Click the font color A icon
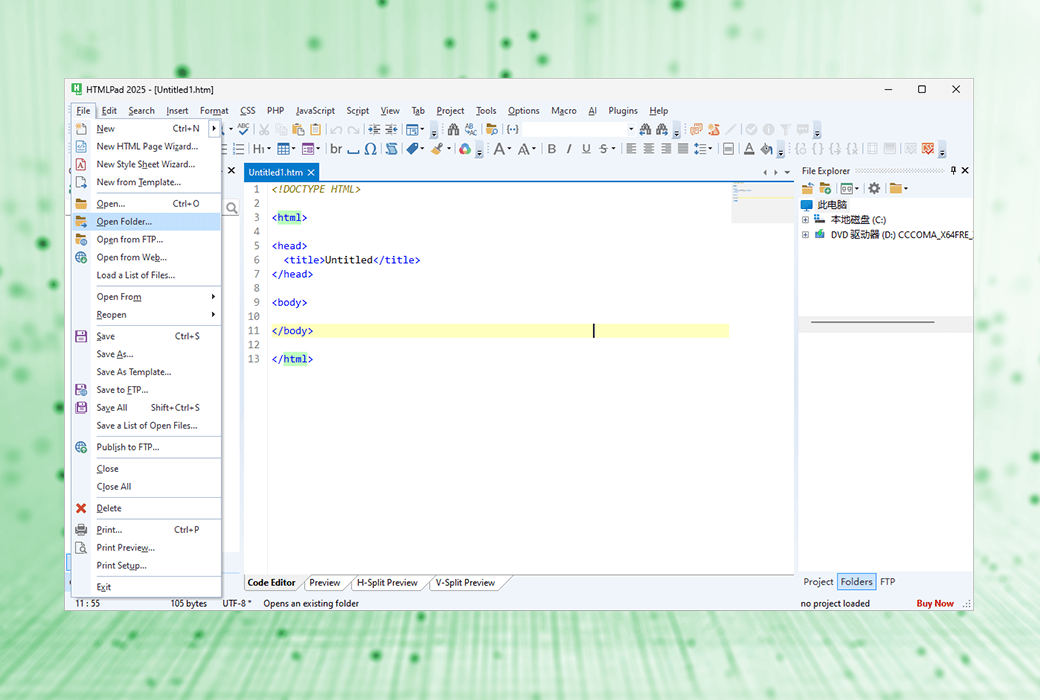The width and height of the screenshot is (1040, 700). point(749,149)
